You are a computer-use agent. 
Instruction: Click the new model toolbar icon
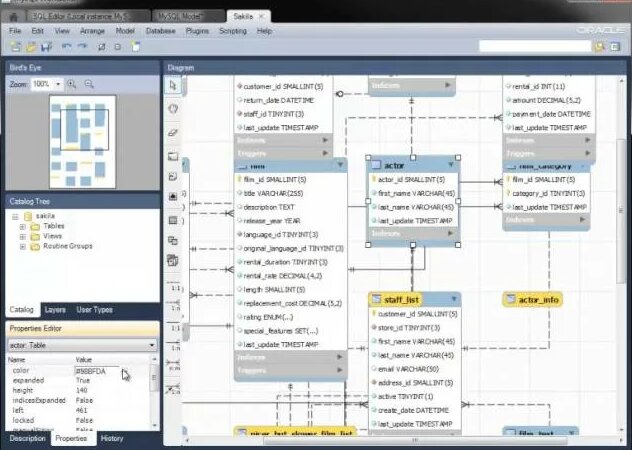(x=16, y=47)
